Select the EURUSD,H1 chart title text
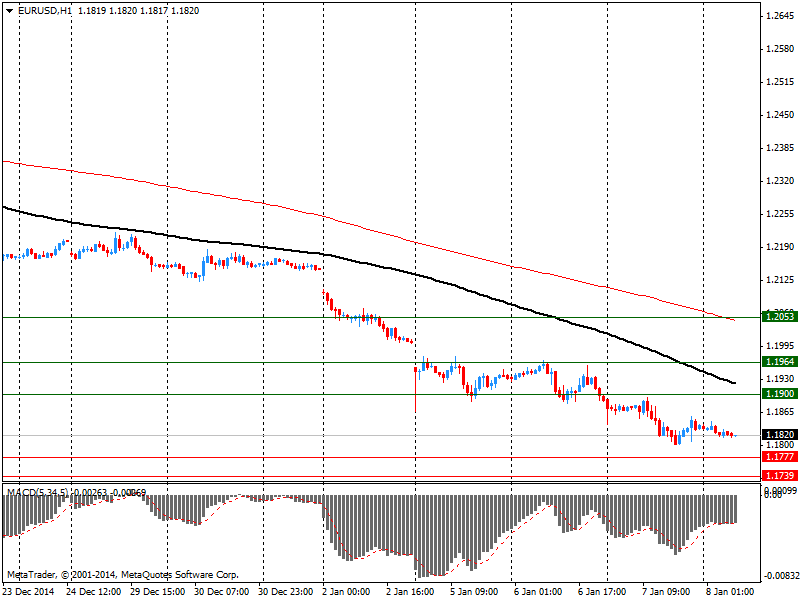 (x=45, y=11)
